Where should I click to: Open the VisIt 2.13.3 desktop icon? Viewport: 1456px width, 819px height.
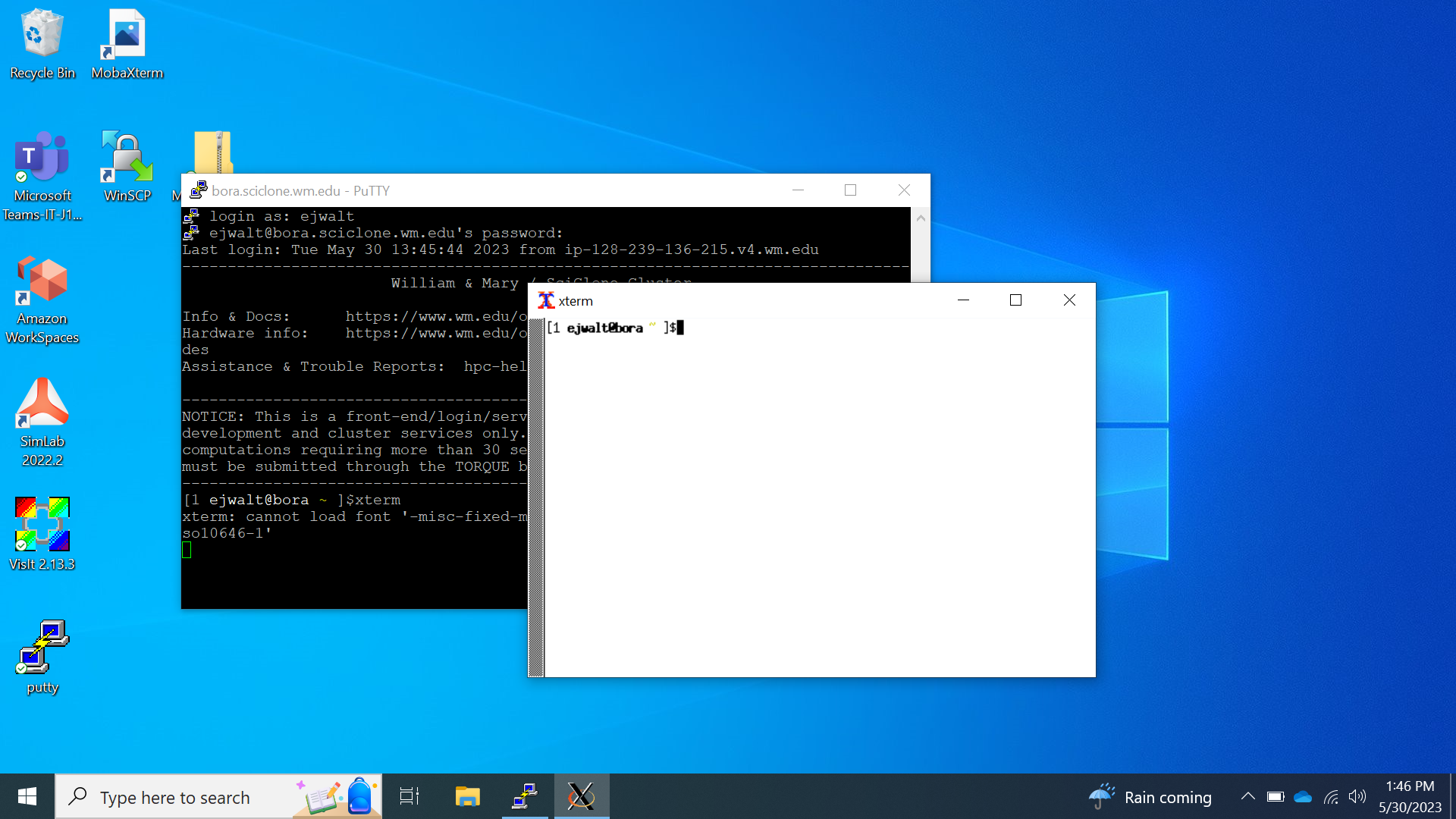click(42, 531)
